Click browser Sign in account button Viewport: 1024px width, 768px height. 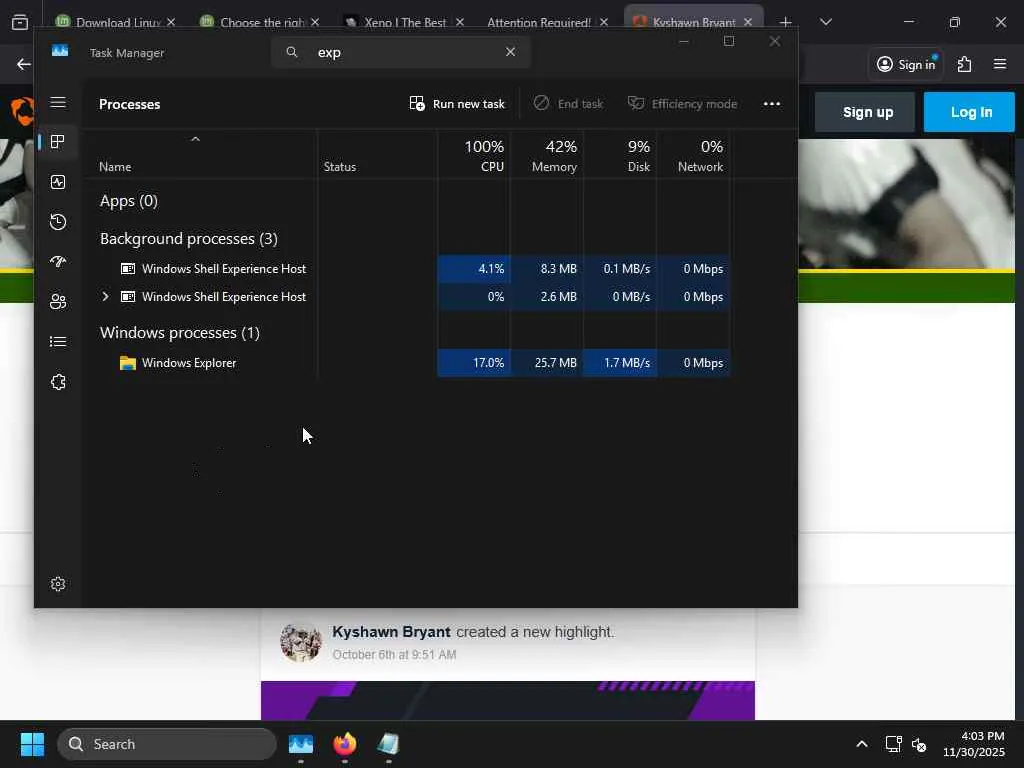point(906,64)
